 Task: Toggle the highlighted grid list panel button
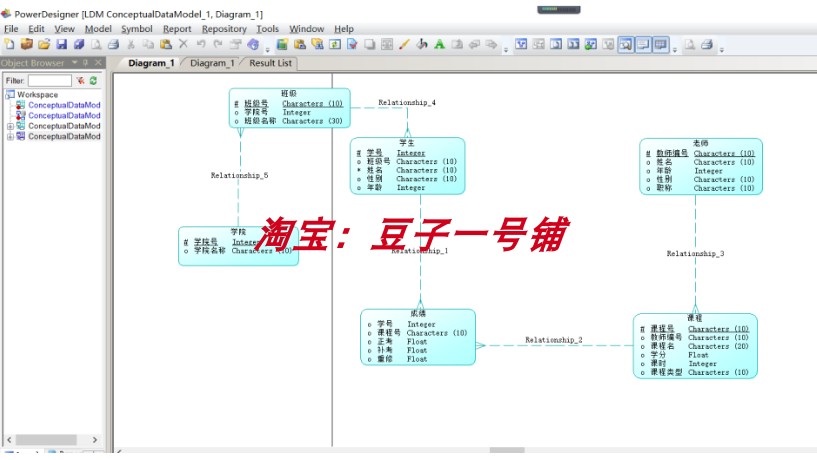pyautogui.click(x=661, y=44)
